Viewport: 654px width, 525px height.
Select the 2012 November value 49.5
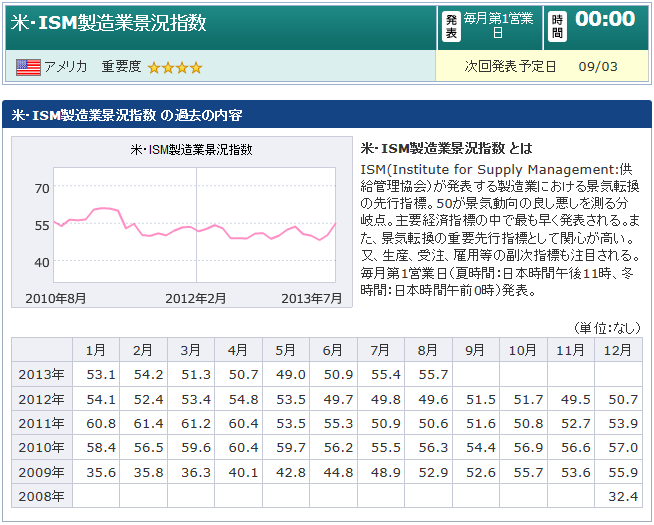click(576, 399)
